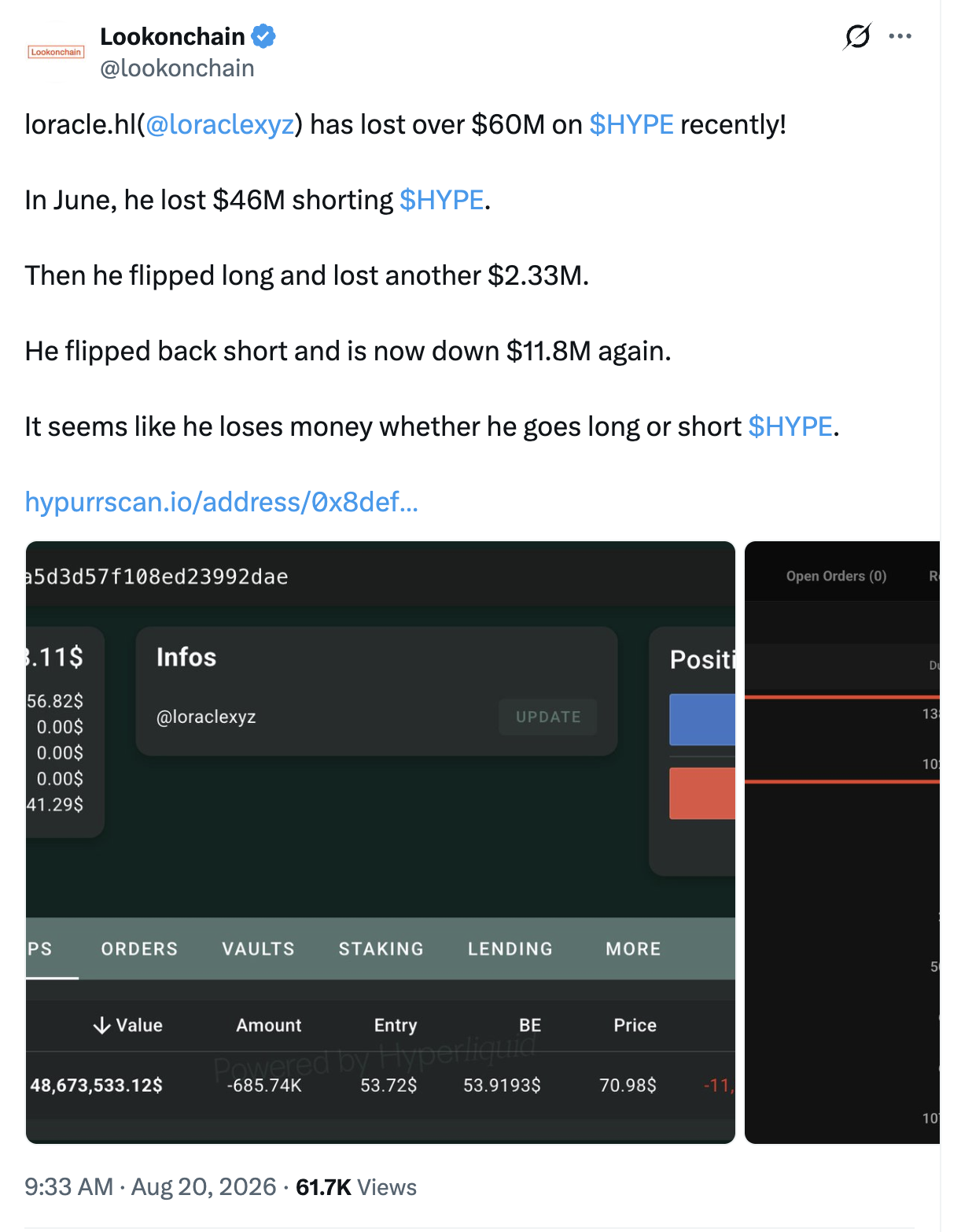Click the 61.7K Views count

356,1187
